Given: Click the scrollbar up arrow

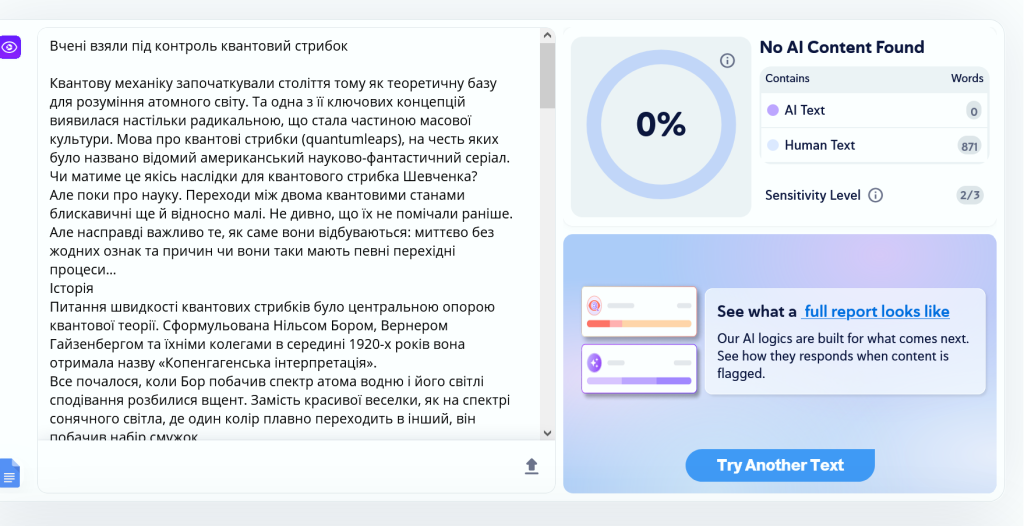Looking at the screenshot, I should click(x=547, y=35).
